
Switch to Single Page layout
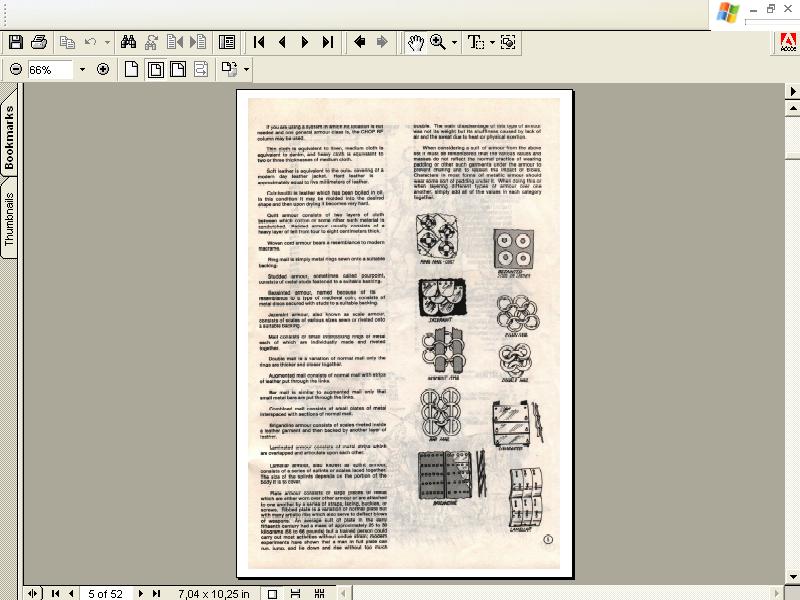[x=272, y=594]
